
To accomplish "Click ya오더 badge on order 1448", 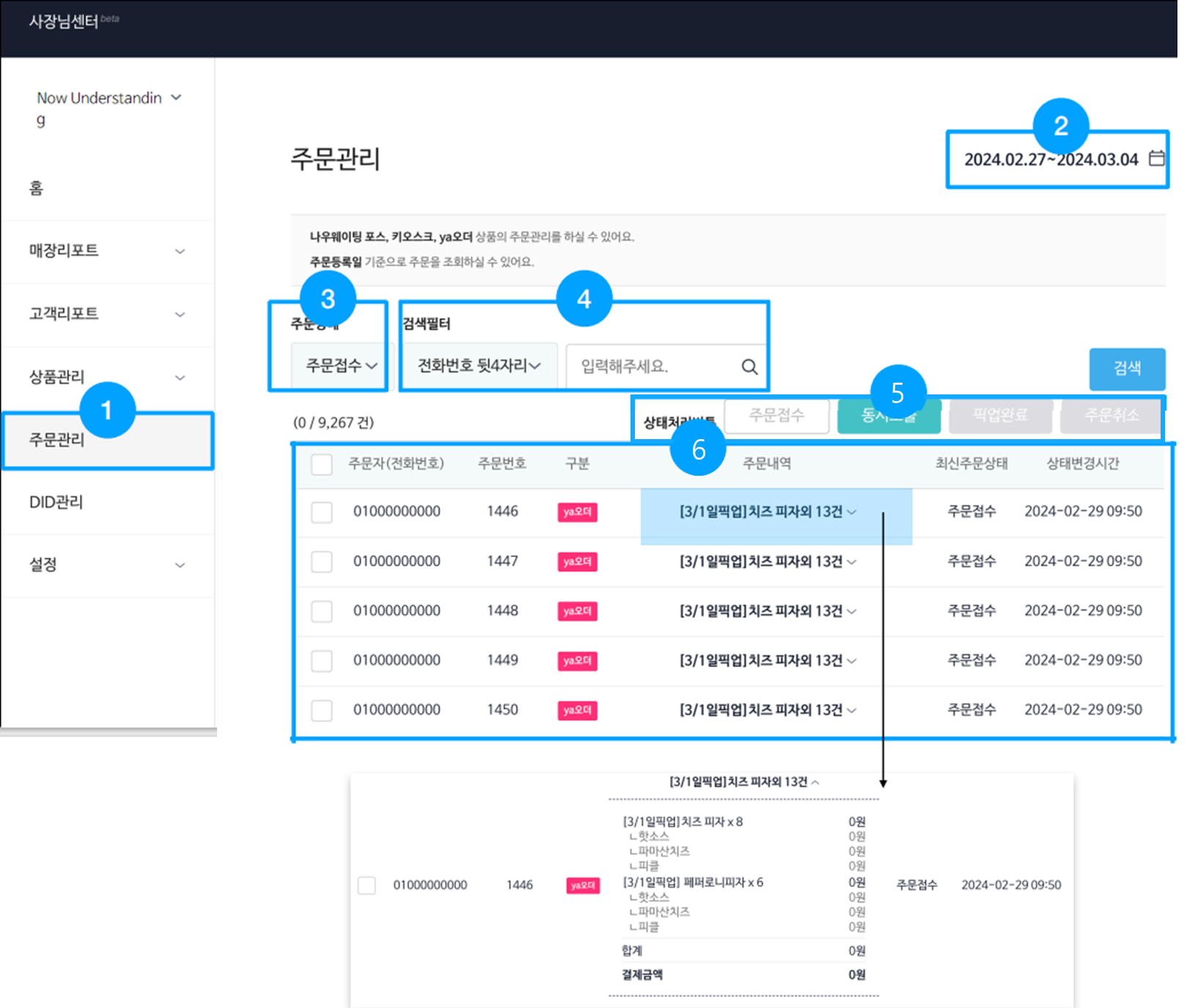I will point(577,611).
